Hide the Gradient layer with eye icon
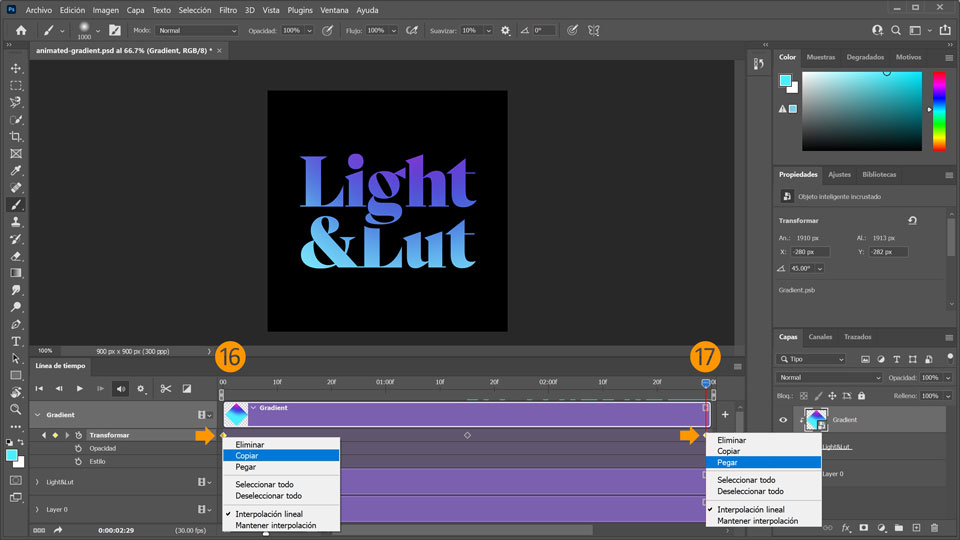Image resolution: width=960 pixels, height=540 pixels. coord(783,420)
